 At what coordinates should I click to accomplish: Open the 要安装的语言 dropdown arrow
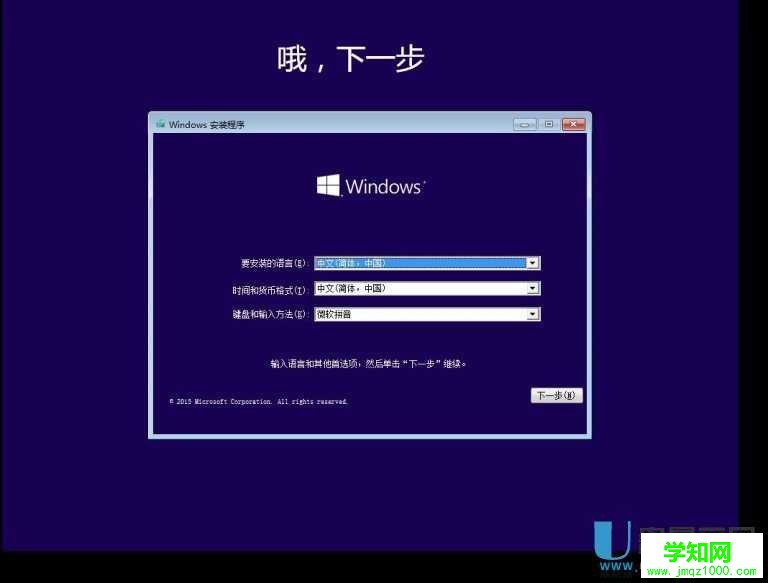pos(532,263)
